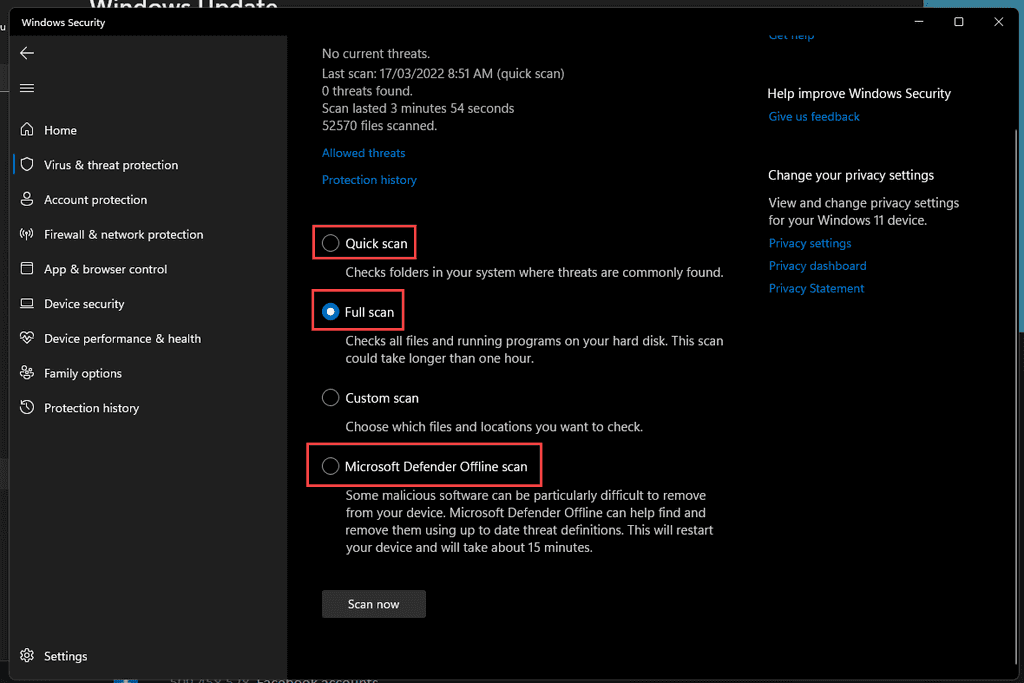Maximize the Windows Security window
The image size is (1024, 683).
[959, 22]
